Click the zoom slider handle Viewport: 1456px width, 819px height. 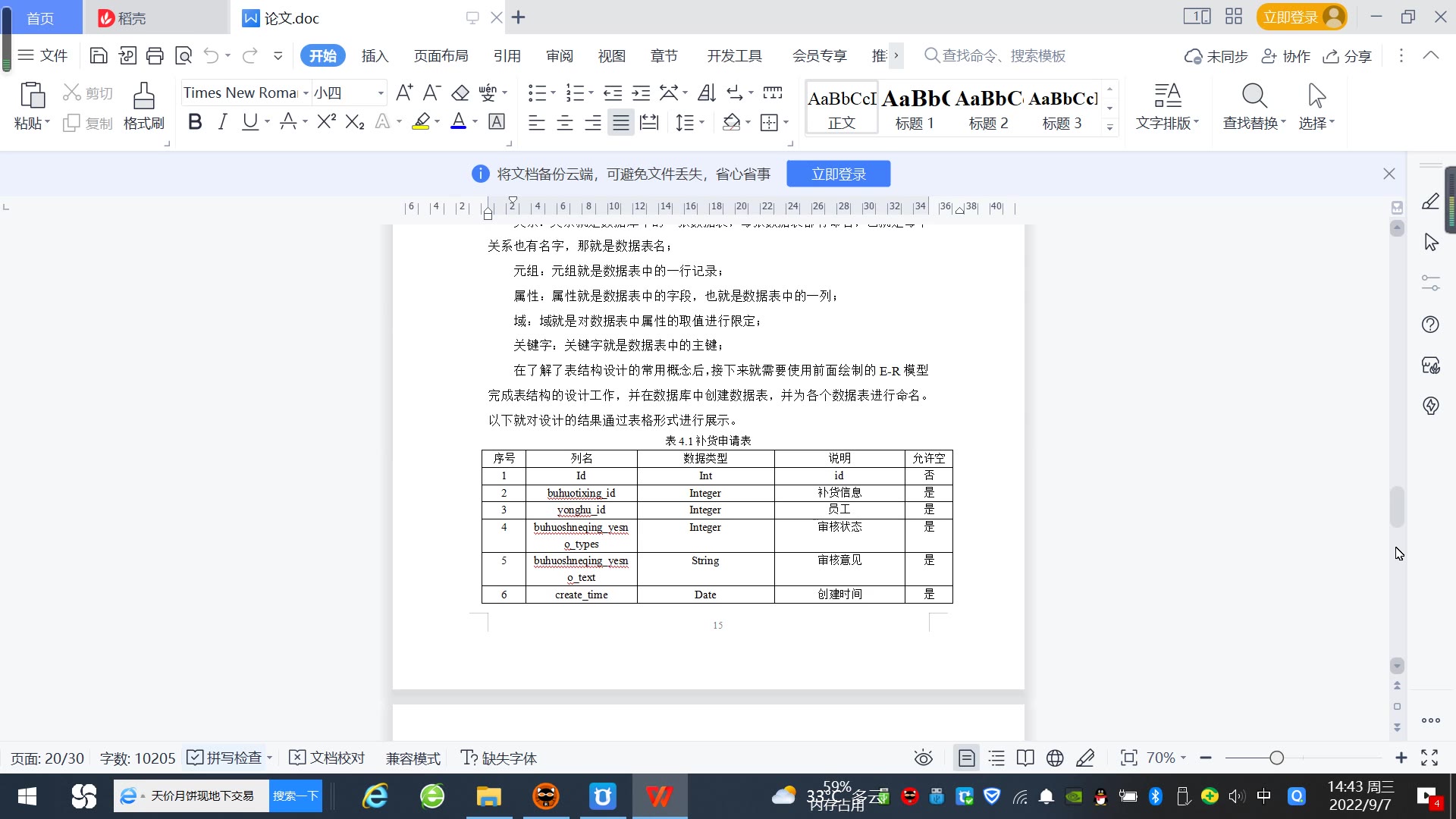tap(1276, 758)
